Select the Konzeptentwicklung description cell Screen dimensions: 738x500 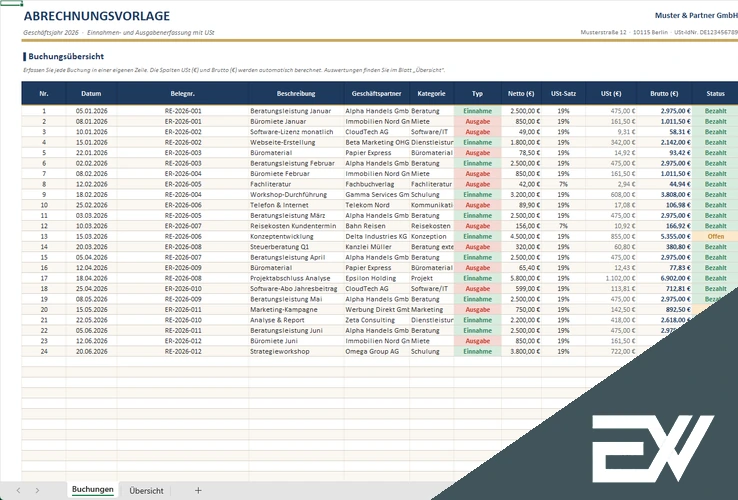pyautogui.click(x=296, y=236)
